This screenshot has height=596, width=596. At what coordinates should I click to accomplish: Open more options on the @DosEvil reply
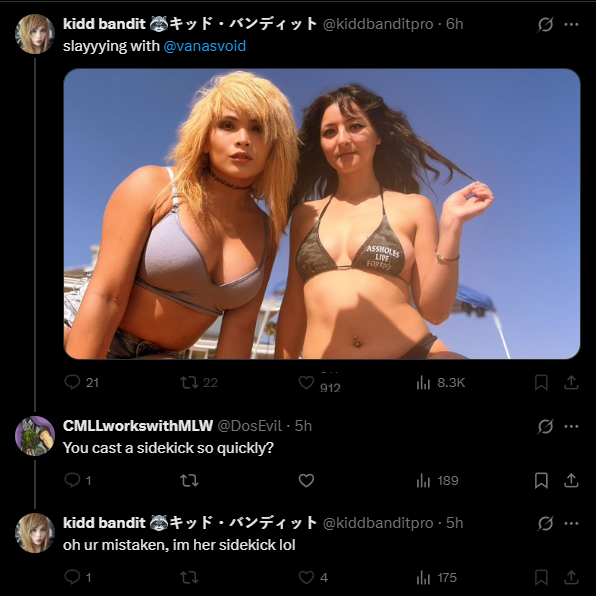point(571,426)
